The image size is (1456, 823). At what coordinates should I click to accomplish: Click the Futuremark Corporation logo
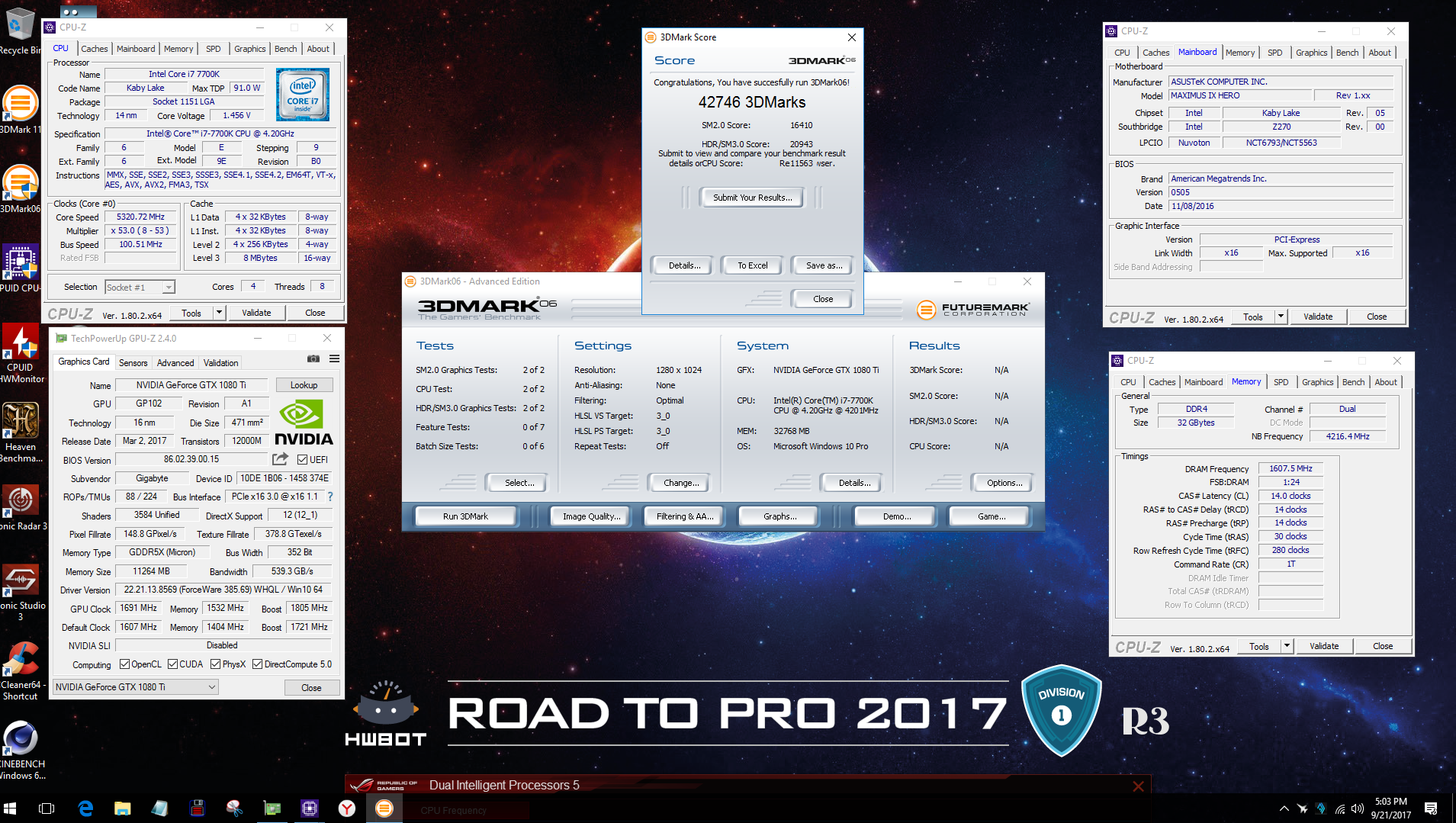point(972,309)
